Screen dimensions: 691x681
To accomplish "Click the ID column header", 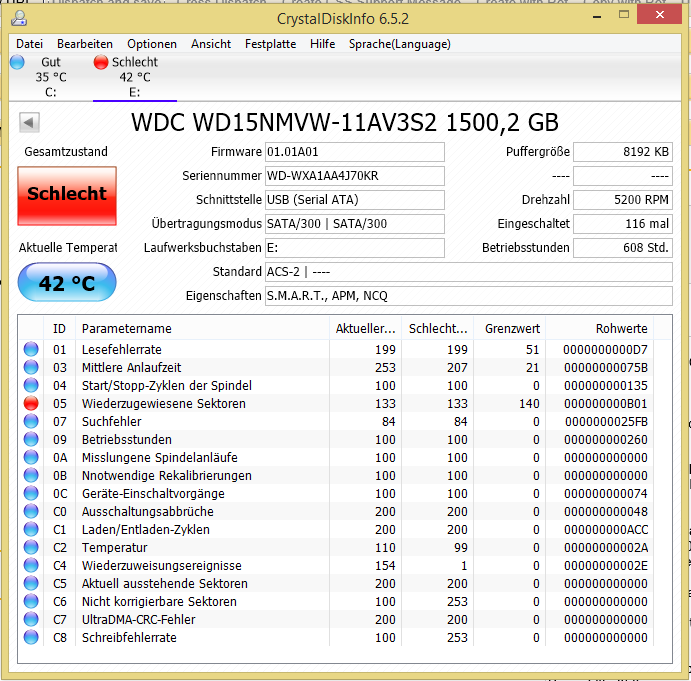I will point(59,328).
